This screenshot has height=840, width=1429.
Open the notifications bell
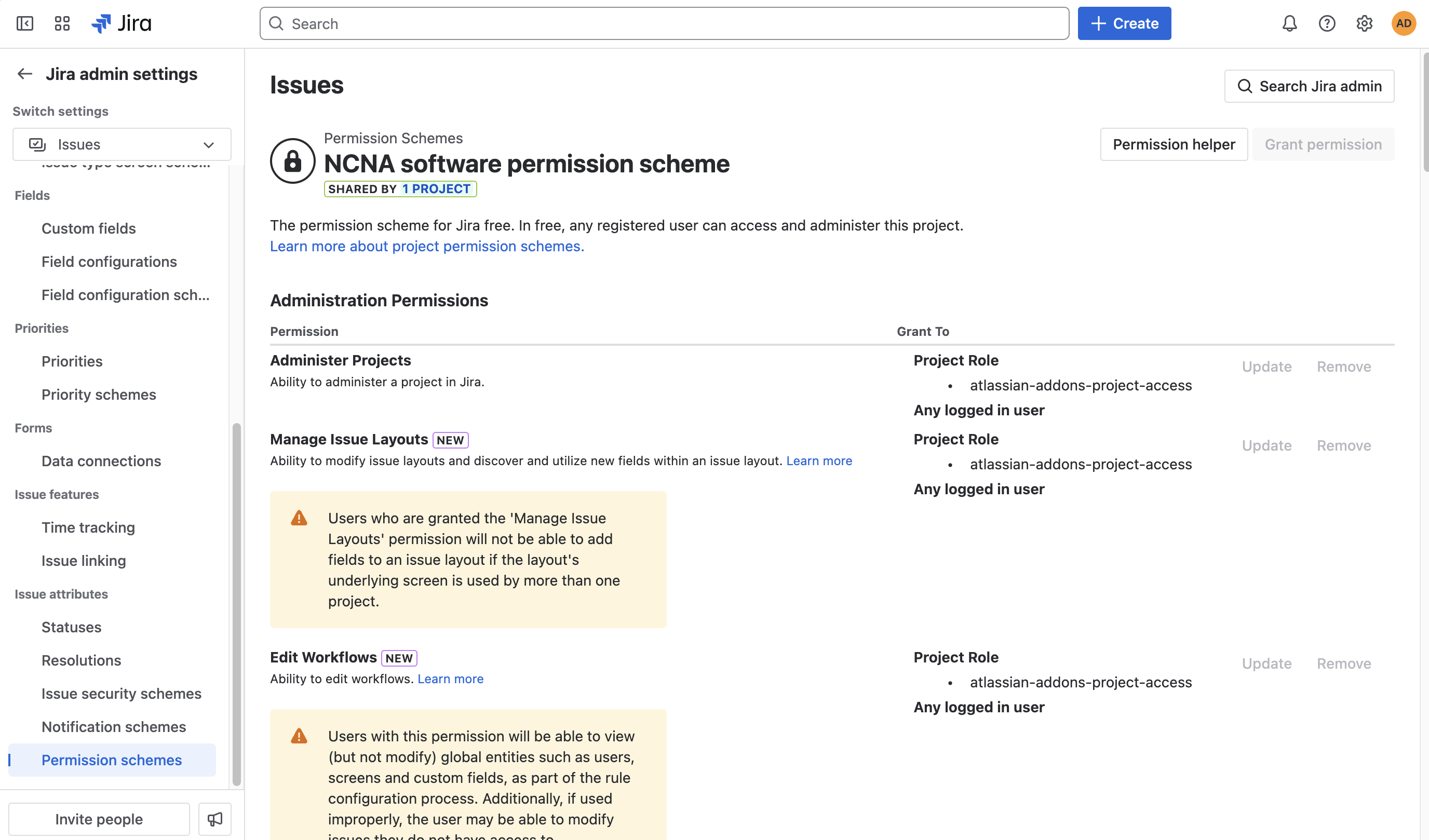coord(1289,23)
